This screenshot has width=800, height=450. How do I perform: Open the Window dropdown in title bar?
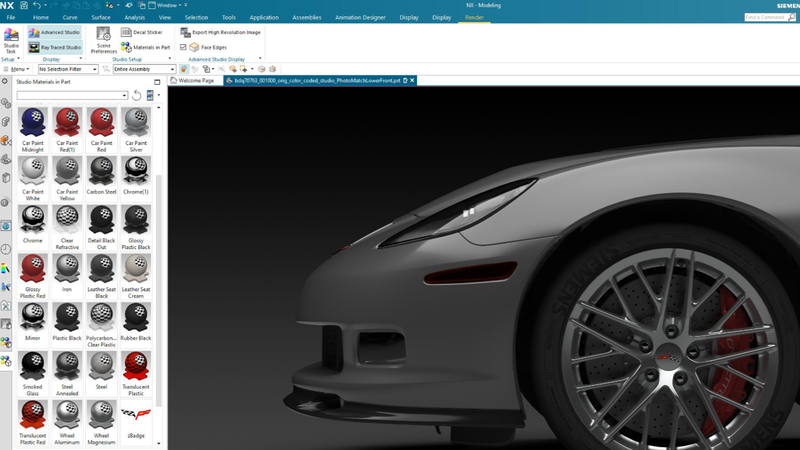167,5
